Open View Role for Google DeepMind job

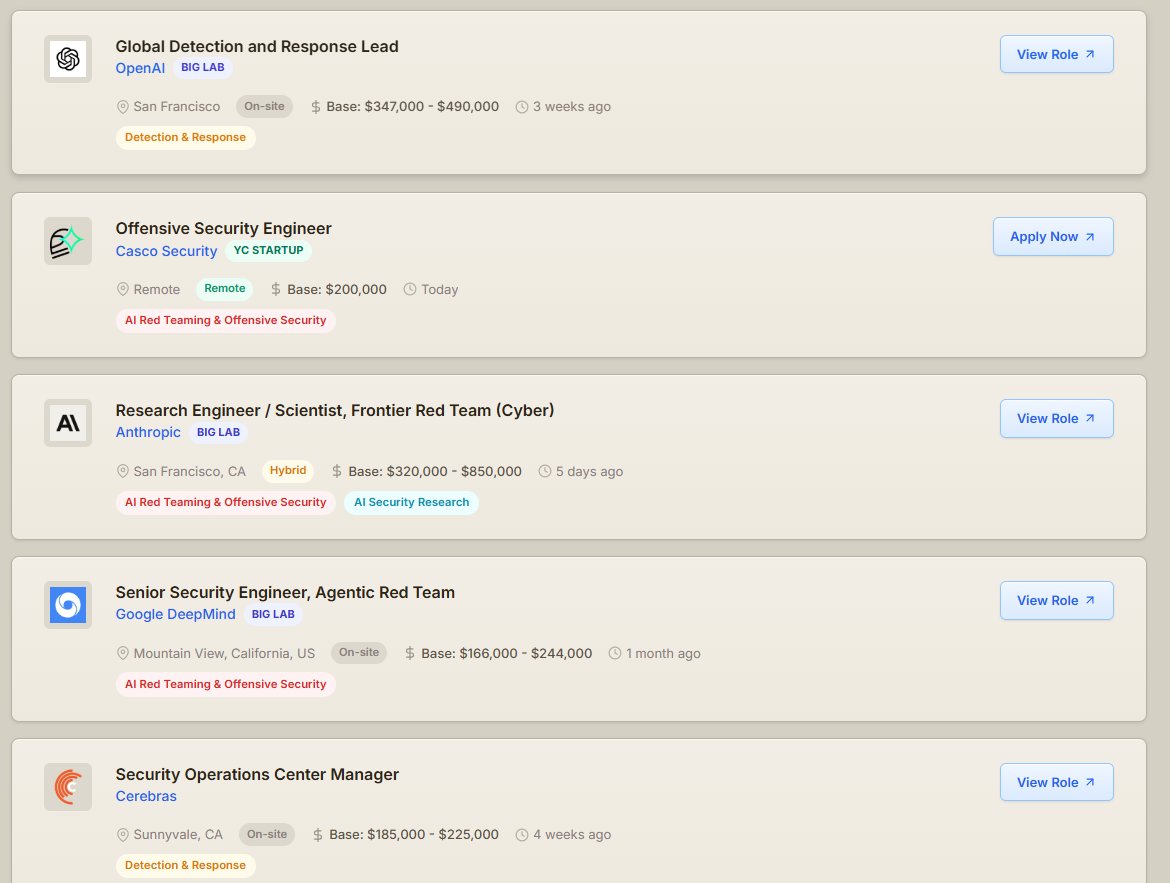point(1057,601)
